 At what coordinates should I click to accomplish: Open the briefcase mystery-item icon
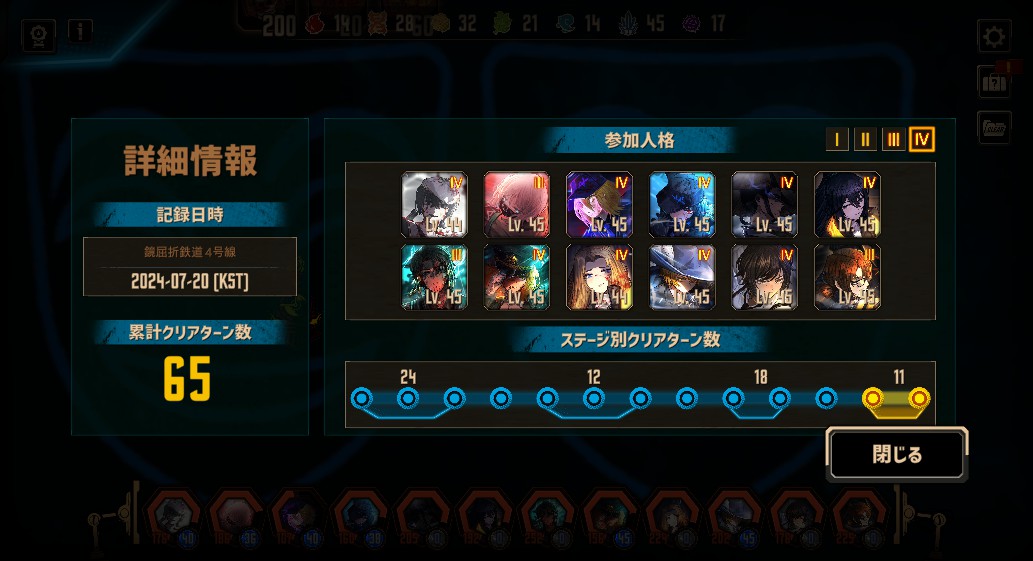point(993,82)
